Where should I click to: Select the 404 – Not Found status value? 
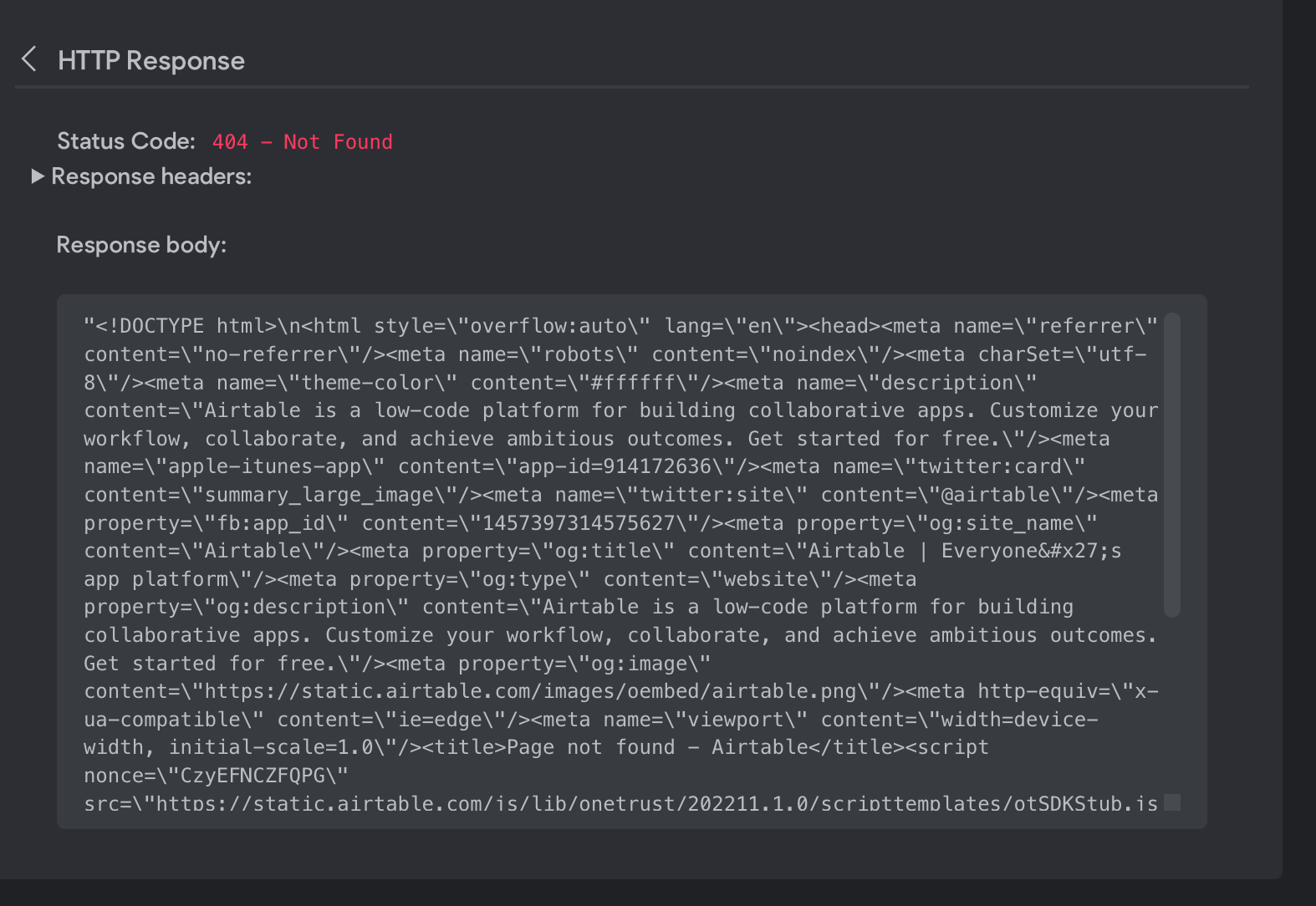[x=302, y=142]
